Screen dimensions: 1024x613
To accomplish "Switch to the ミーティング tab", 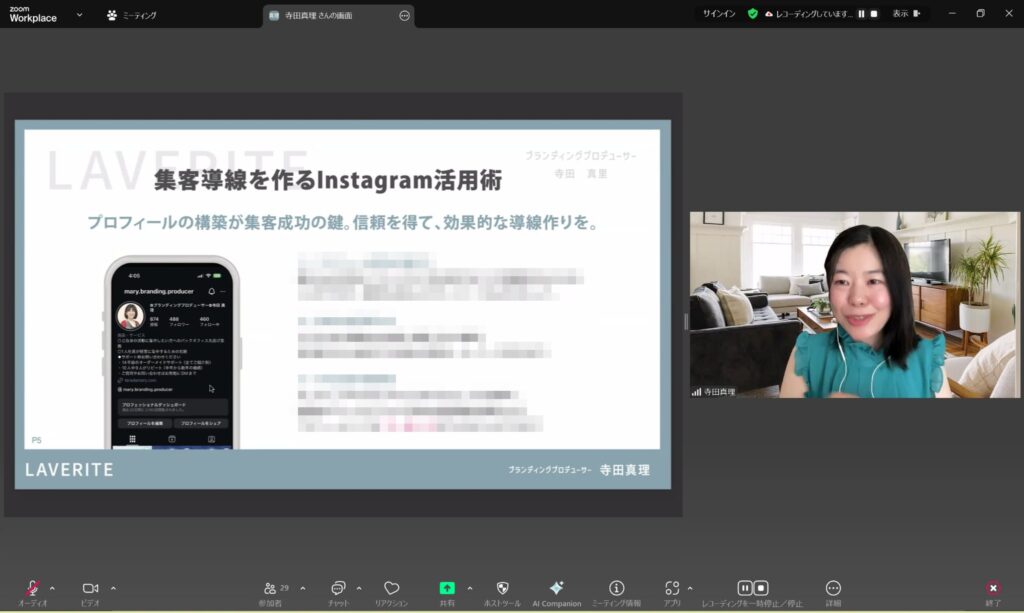I will [131, 15].
